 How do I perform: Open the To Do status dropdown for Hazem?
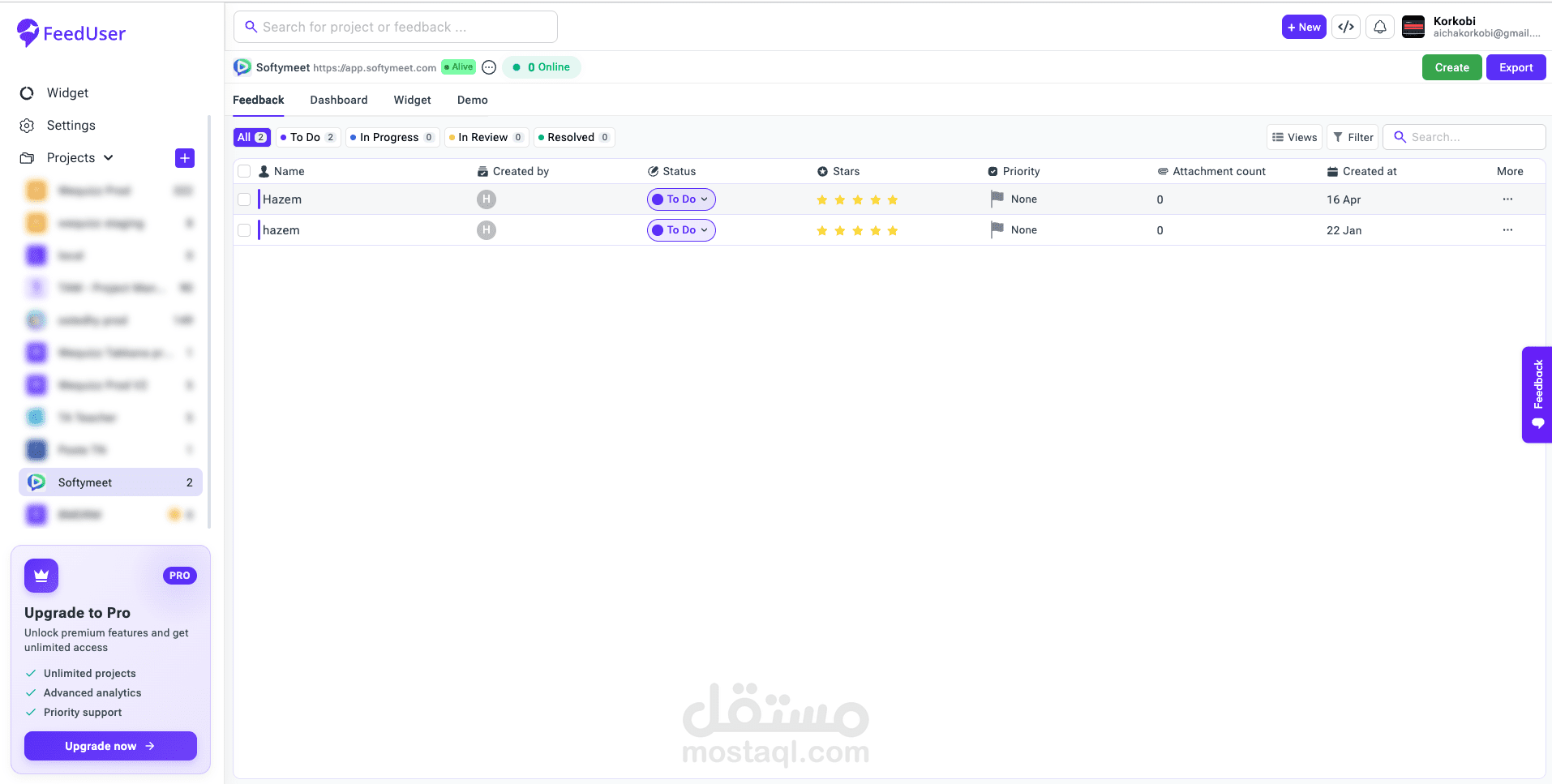tap(681, 199)
